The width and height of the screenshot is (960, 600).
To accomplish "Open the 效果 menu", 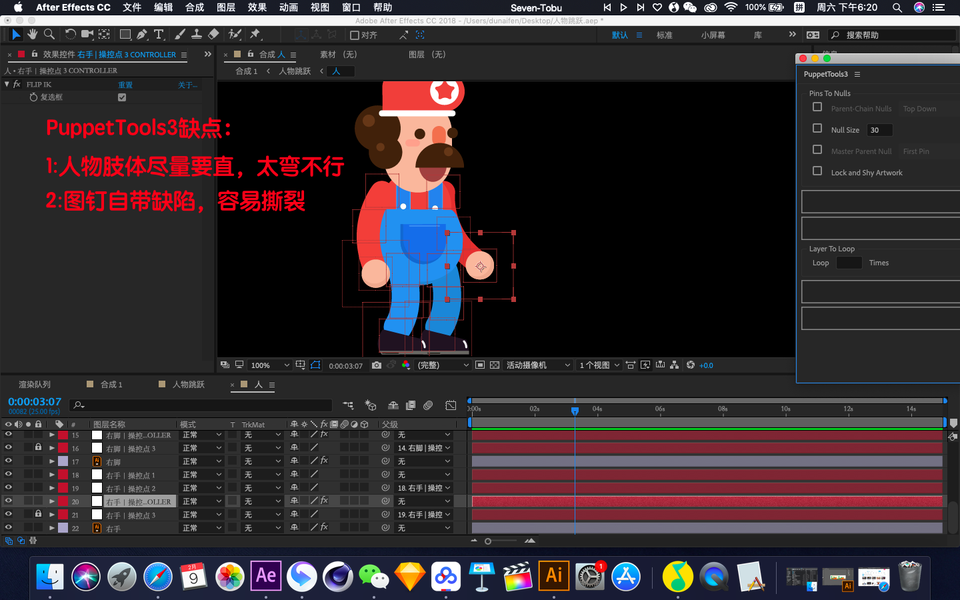I will 257,7.
